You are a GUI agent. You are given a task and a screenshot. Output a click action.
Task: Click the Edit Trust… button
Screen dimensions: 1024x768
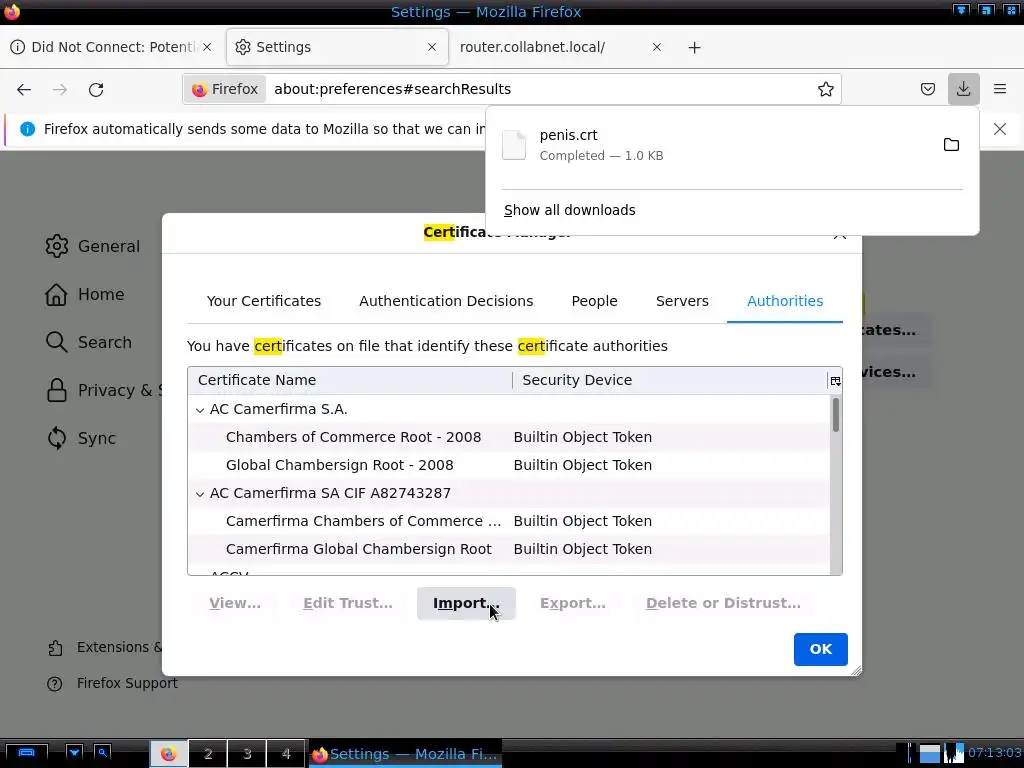[348, 603]
